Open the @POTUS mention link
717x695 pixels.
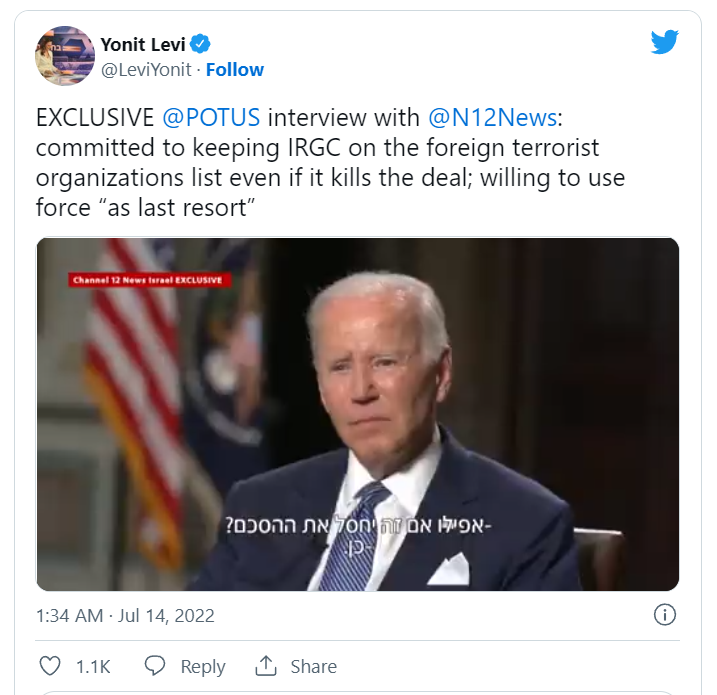(211, 118)
